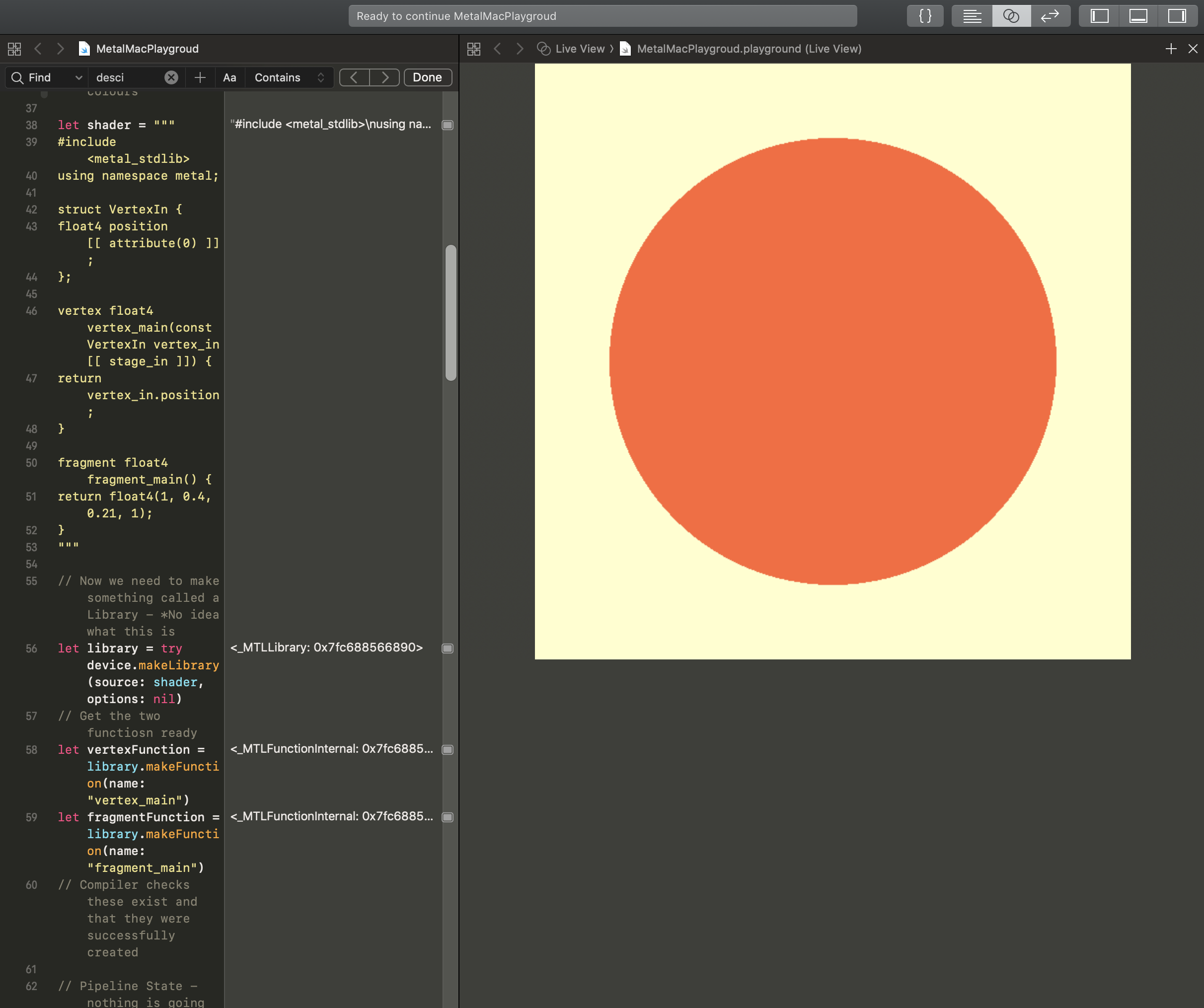This screenshot has height=1008, width=1204.
Task: Open the Contains match type dropdown
Action: 290,77
